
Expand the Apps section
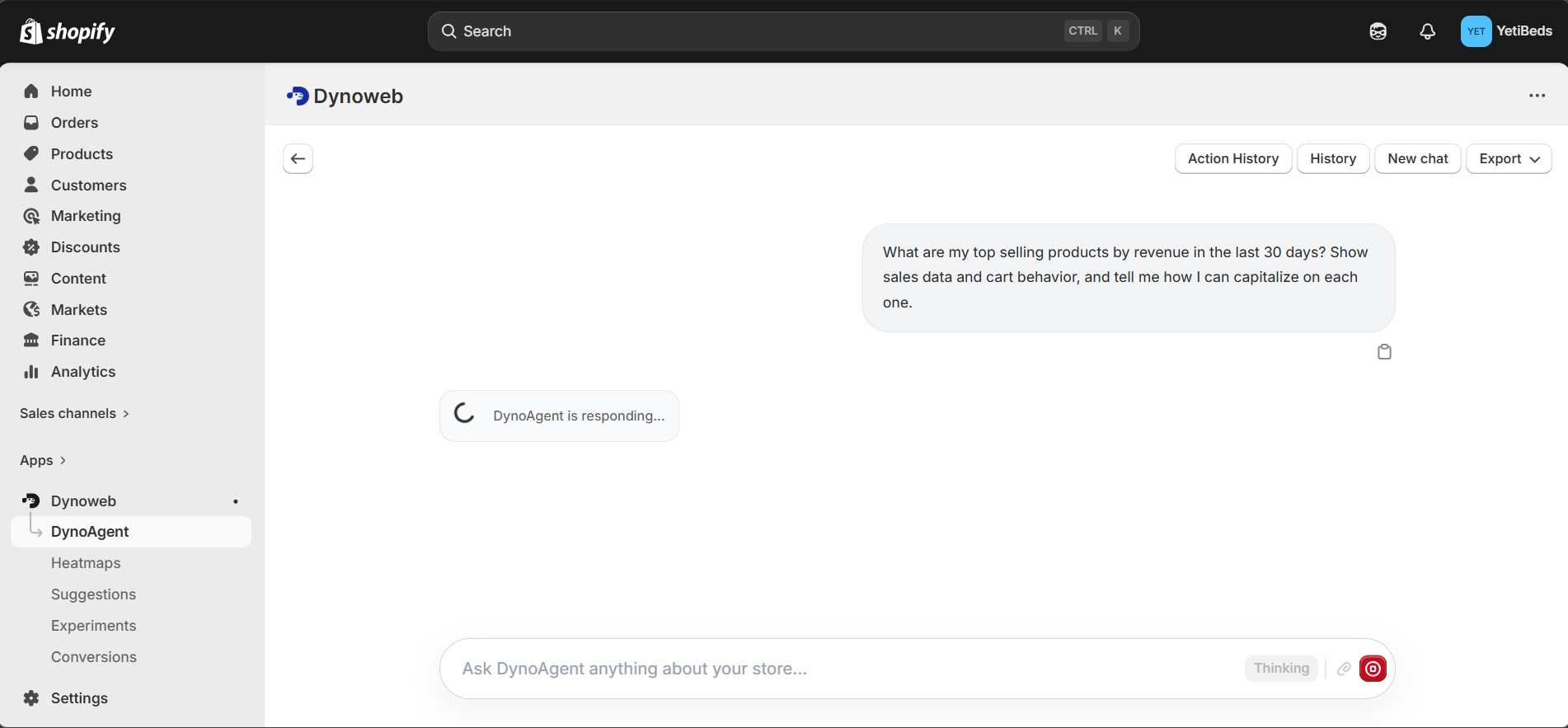[x=43, y=460]
